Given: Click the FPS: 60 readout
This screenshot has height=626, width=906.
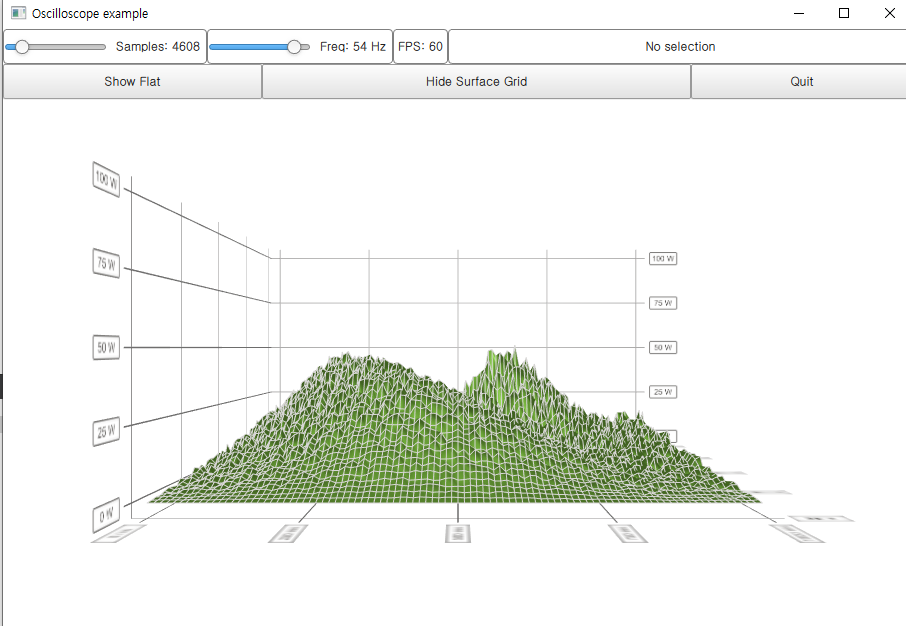Looking at the screenshot, I should pyautogui.click(x=420, y=47).
